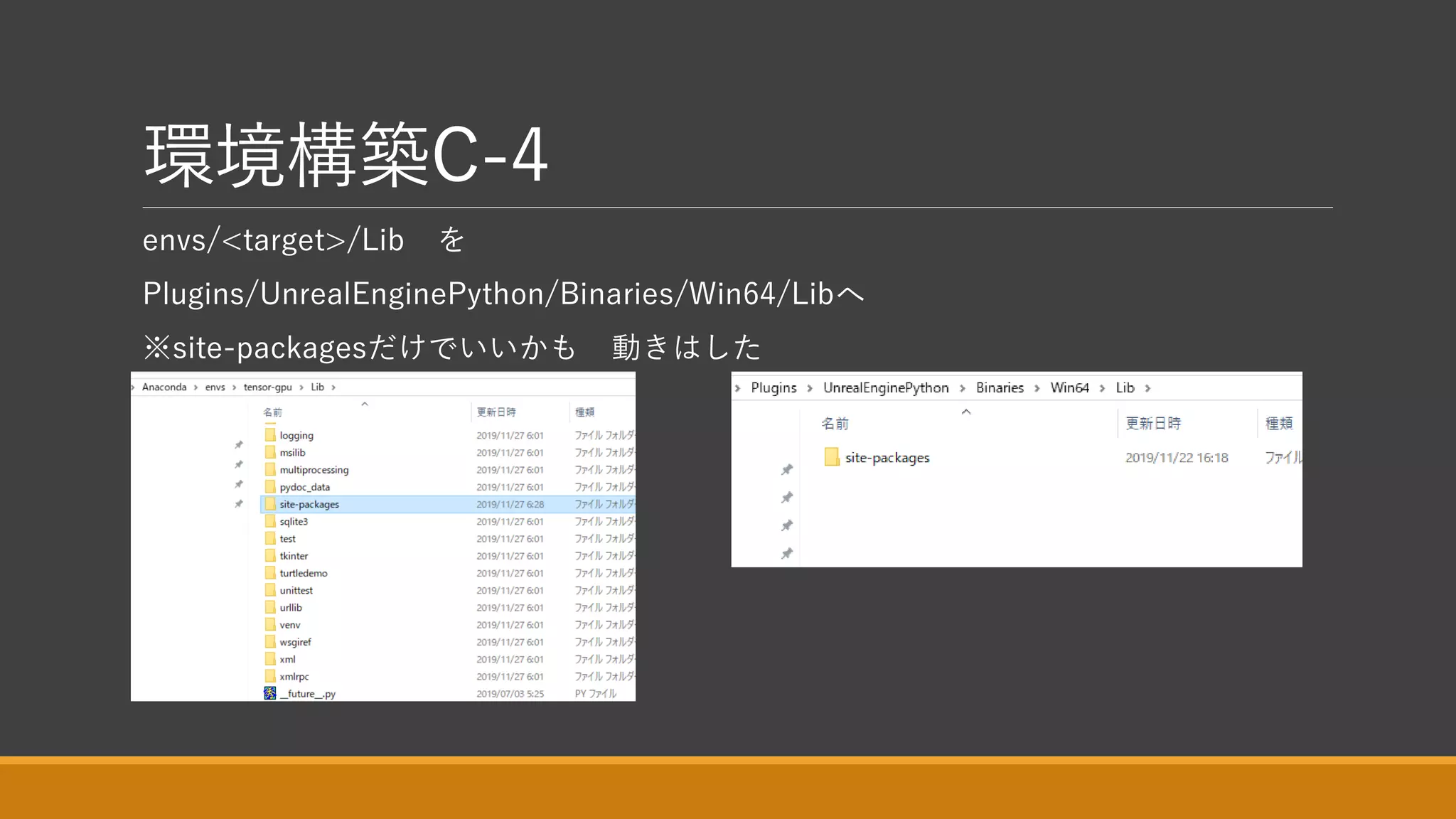The height and width of the screenshot is (819, 1456).
Task: Select the test folder icon
Action: [270, 538]
